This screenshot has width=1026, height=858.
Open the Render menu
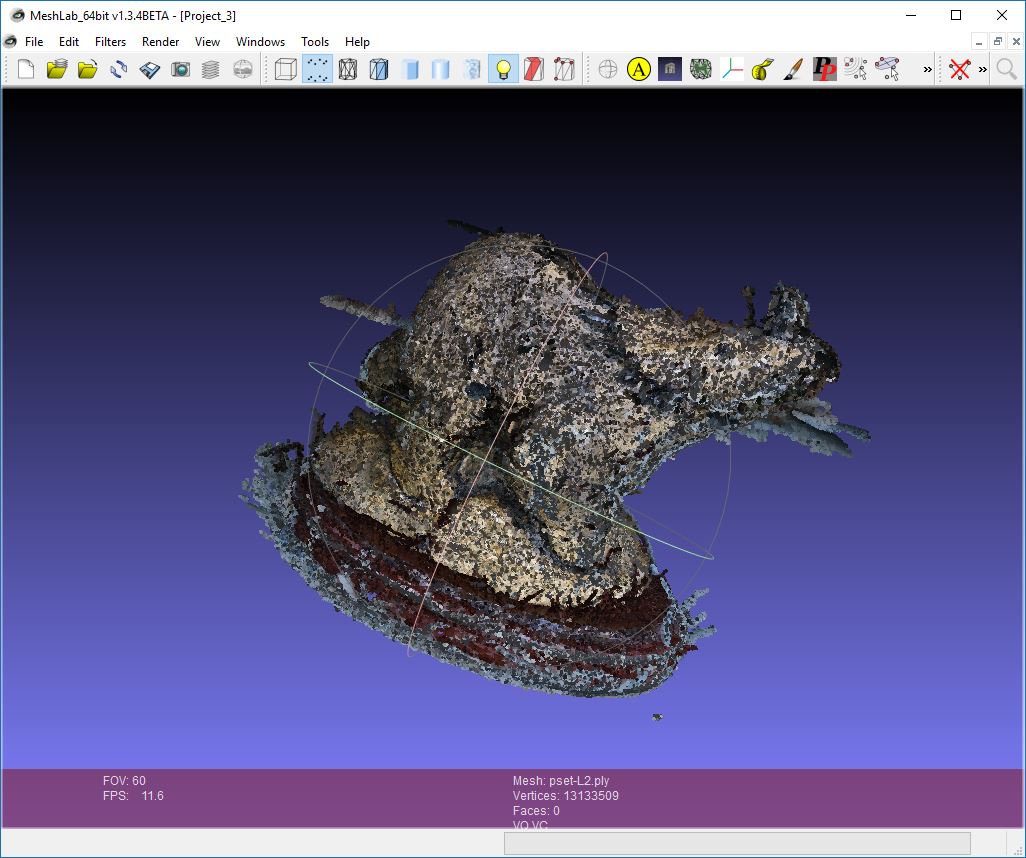[x=160, y=42]
